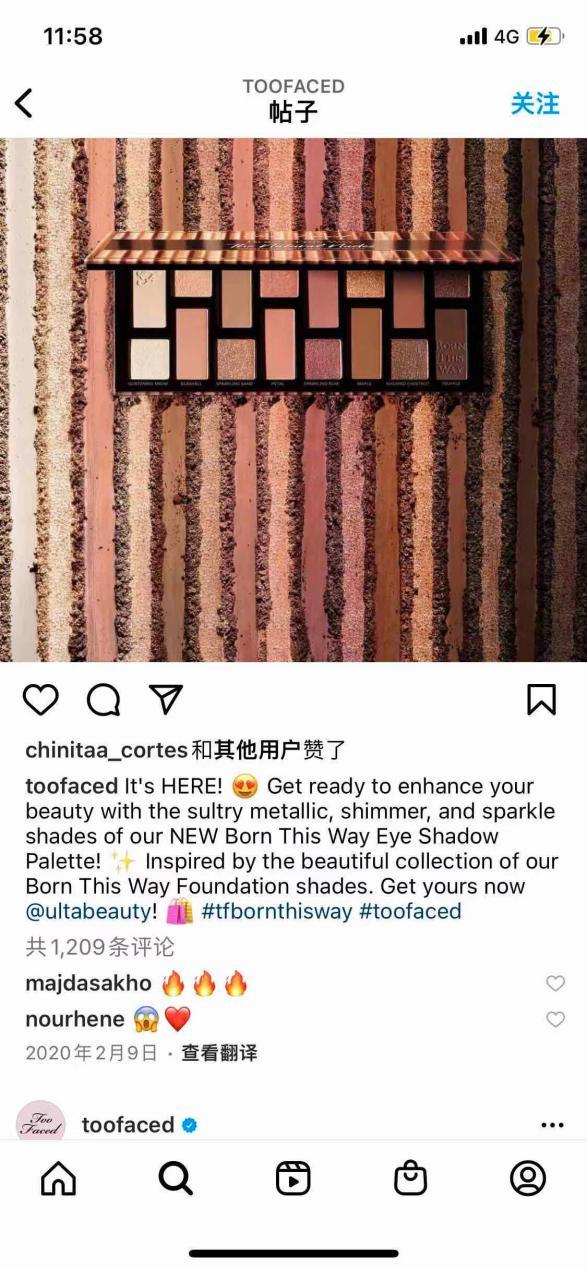The image size is (587, 1270).
Task: Open the Profile tab icon
Action: click(x=528, y=1178)
